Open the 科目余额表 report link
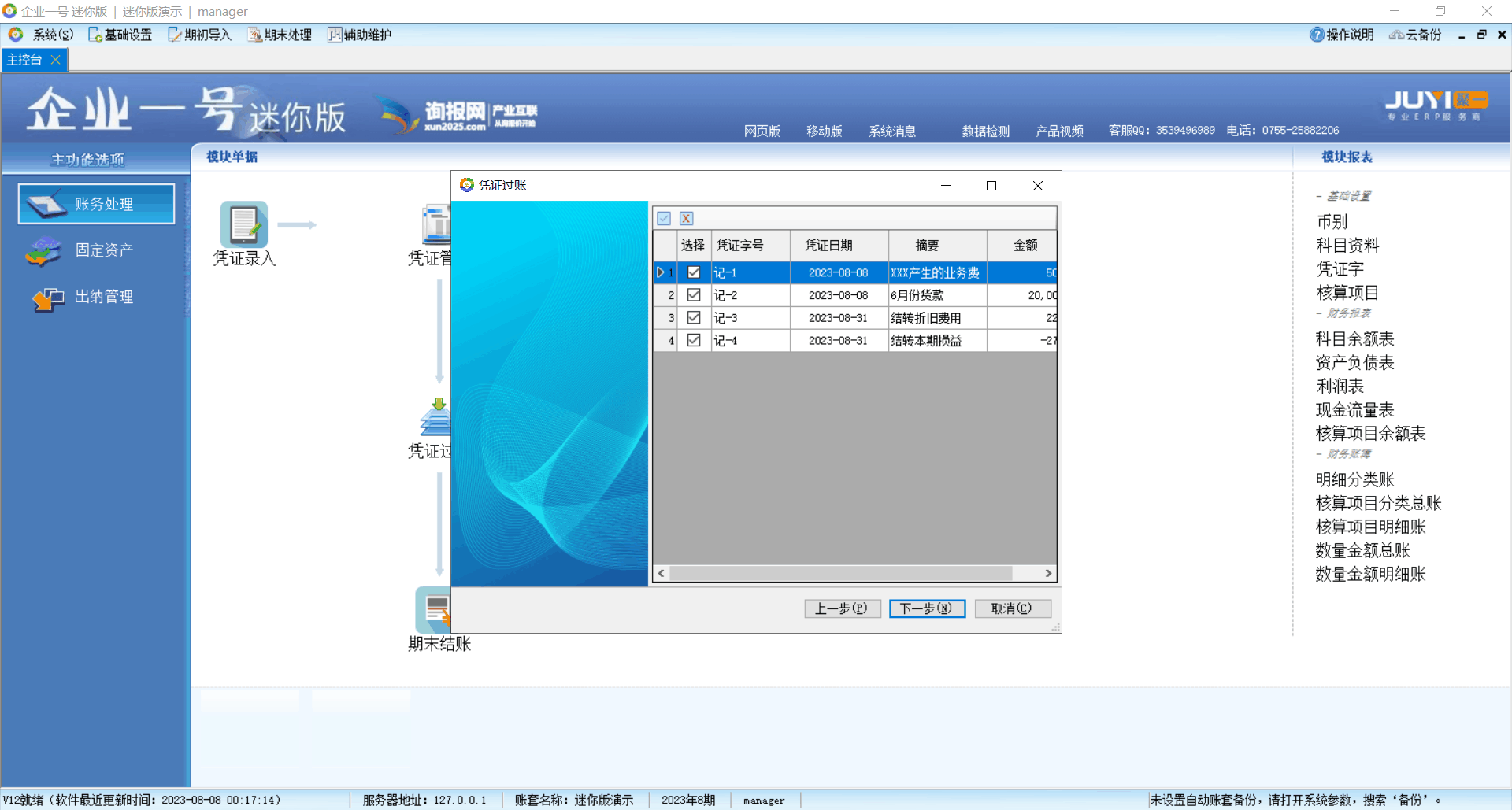The width and height of the screenshot is (1512, 810). pos(1354,339)
